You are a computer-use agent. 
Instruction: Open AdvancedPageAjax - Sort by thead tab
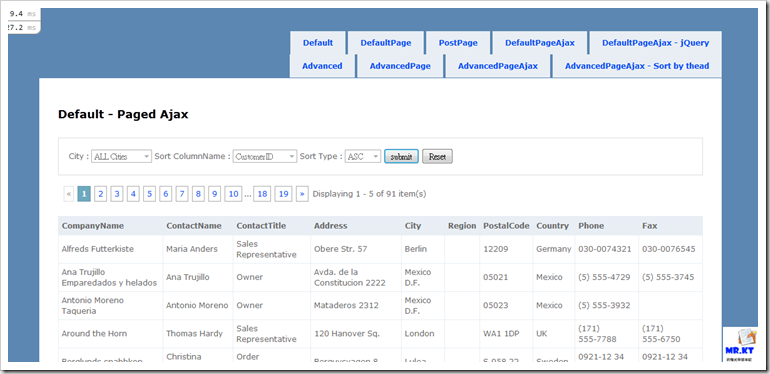pos(637,66)
